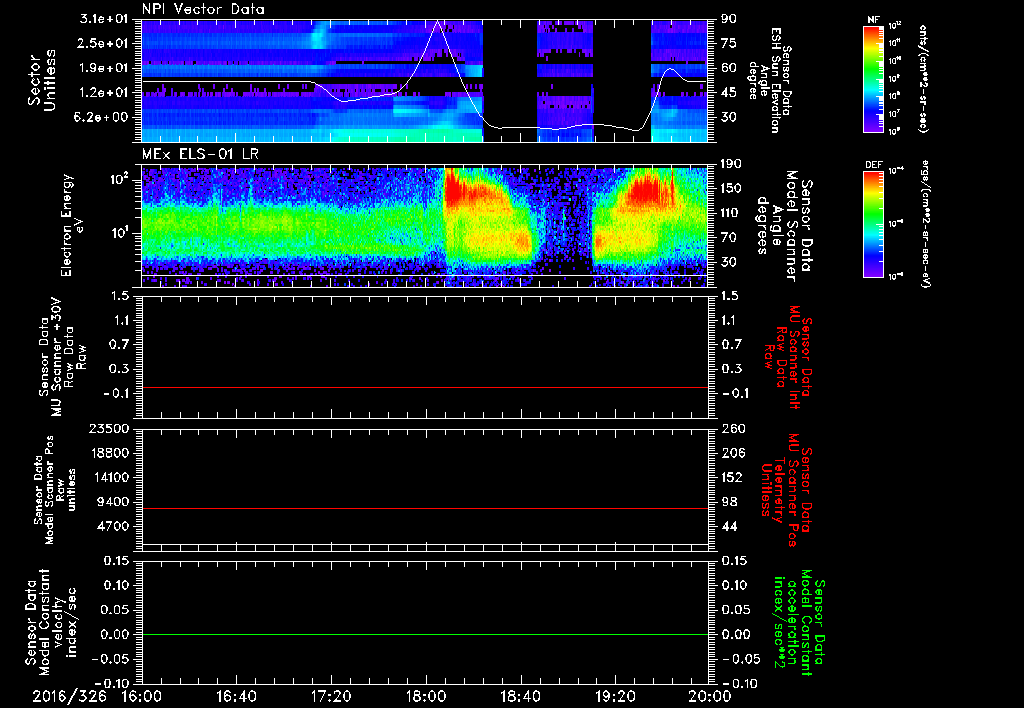
Task: Click the "18800" scanner position axis value
Action: coord(108,453)
